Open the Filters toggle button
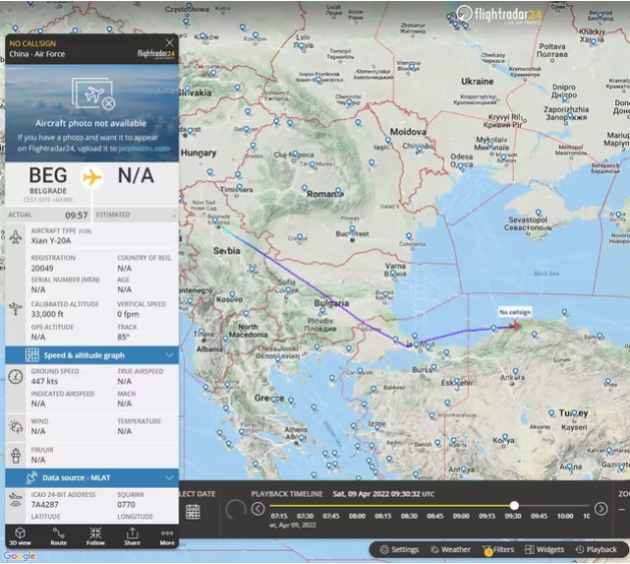Screen dimensions: 630x564 click(498, 550)
